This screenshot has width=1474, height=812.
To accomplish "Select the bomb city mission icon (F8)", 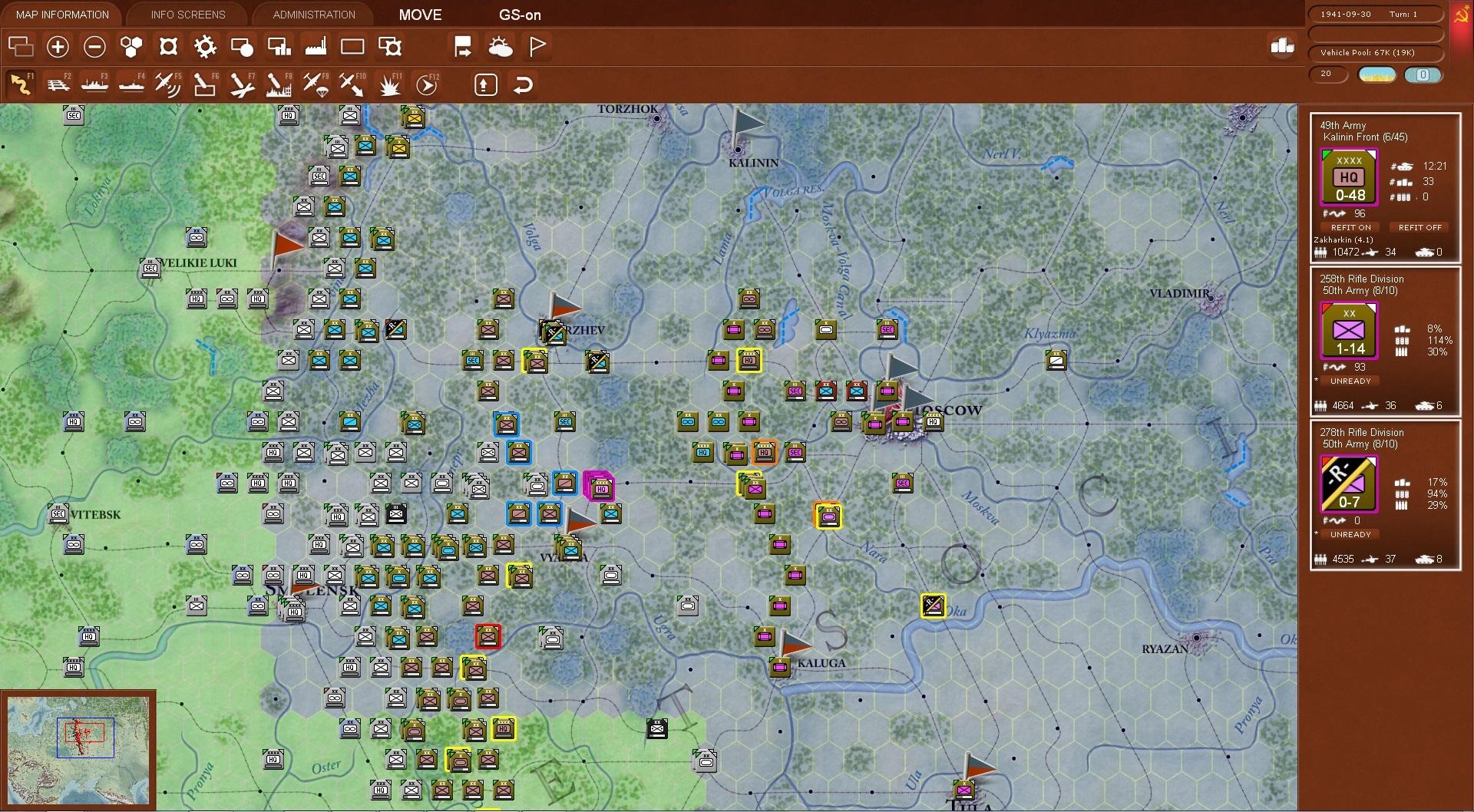I will [x=279, y=84].
